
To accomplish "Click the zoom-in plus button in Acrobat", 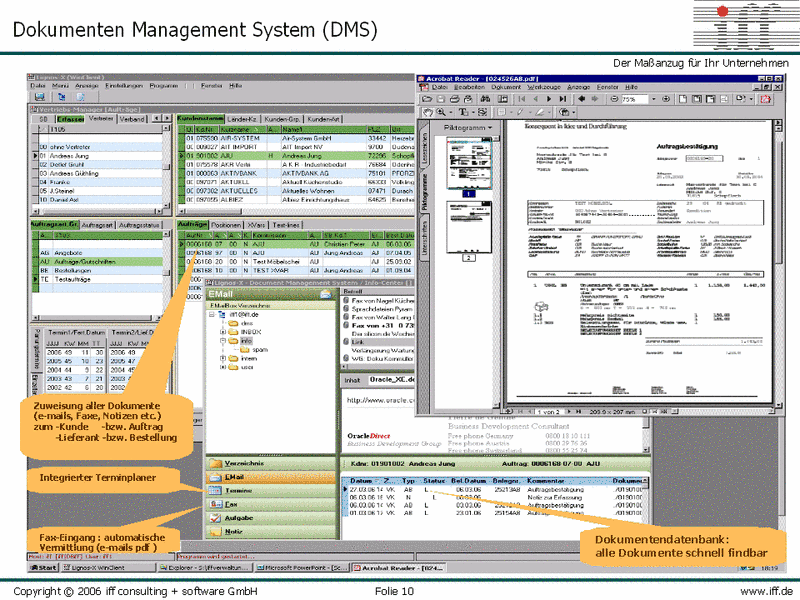I will [666, 99].
